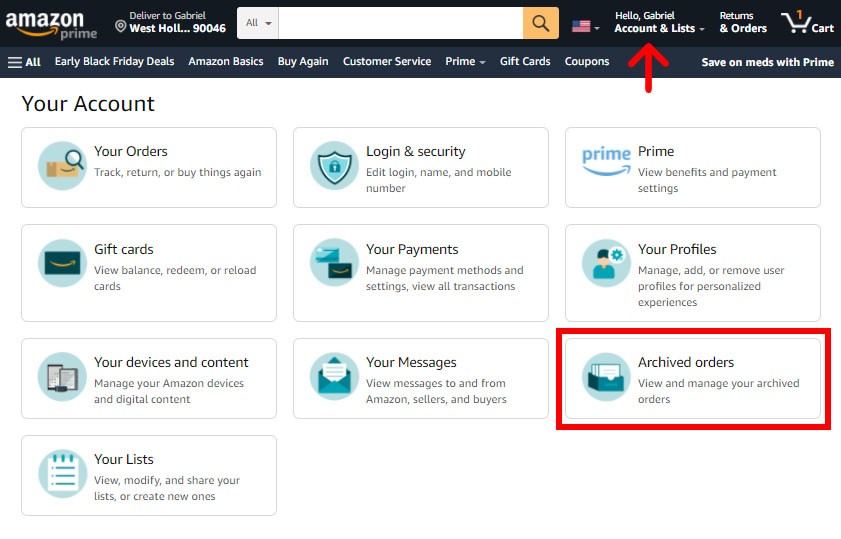Viewport: 841px width, 539px height.
Task: Click the Your Profiles person icon
Action: [606, 264]
